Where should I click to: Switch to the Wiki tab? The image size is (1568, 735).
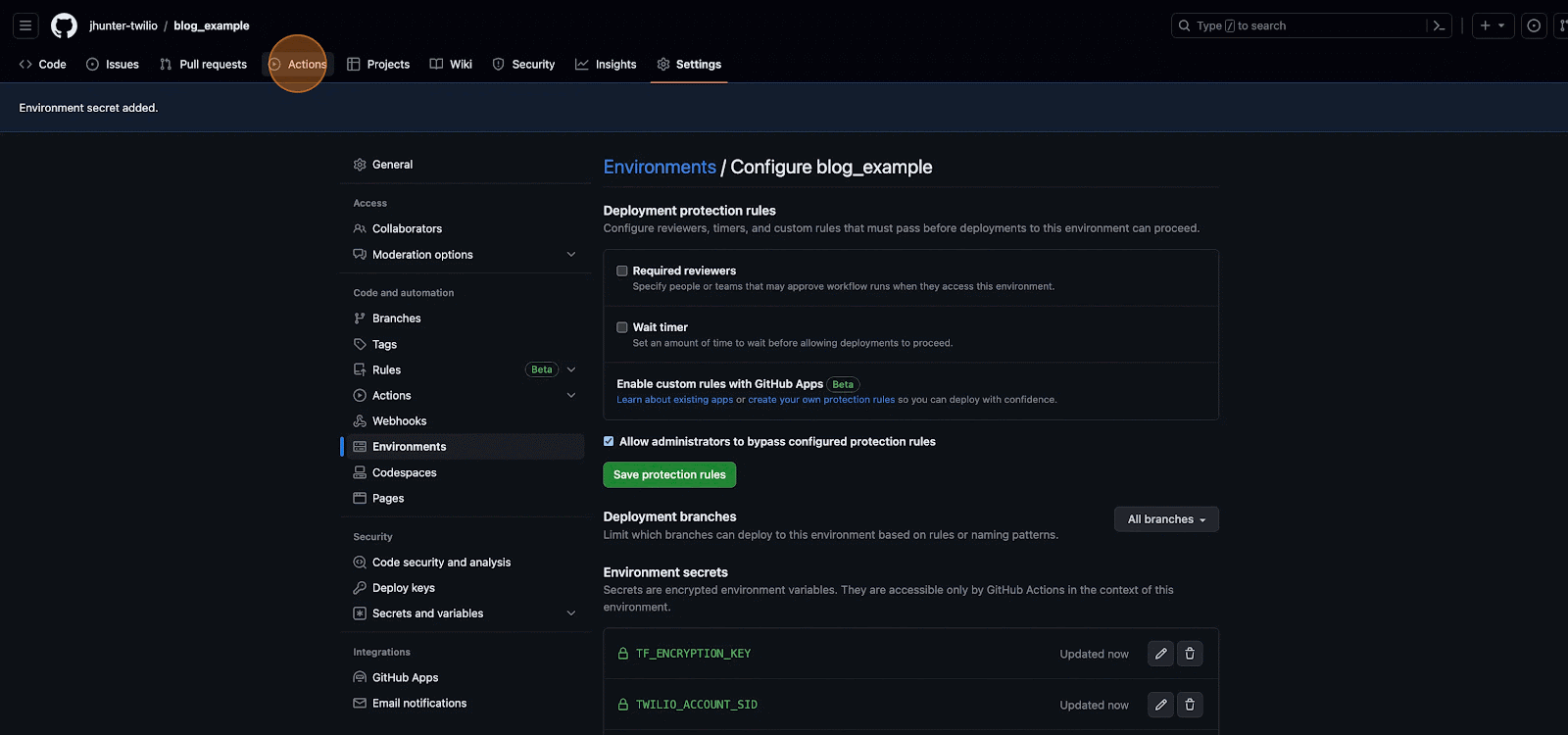(451, 65)
